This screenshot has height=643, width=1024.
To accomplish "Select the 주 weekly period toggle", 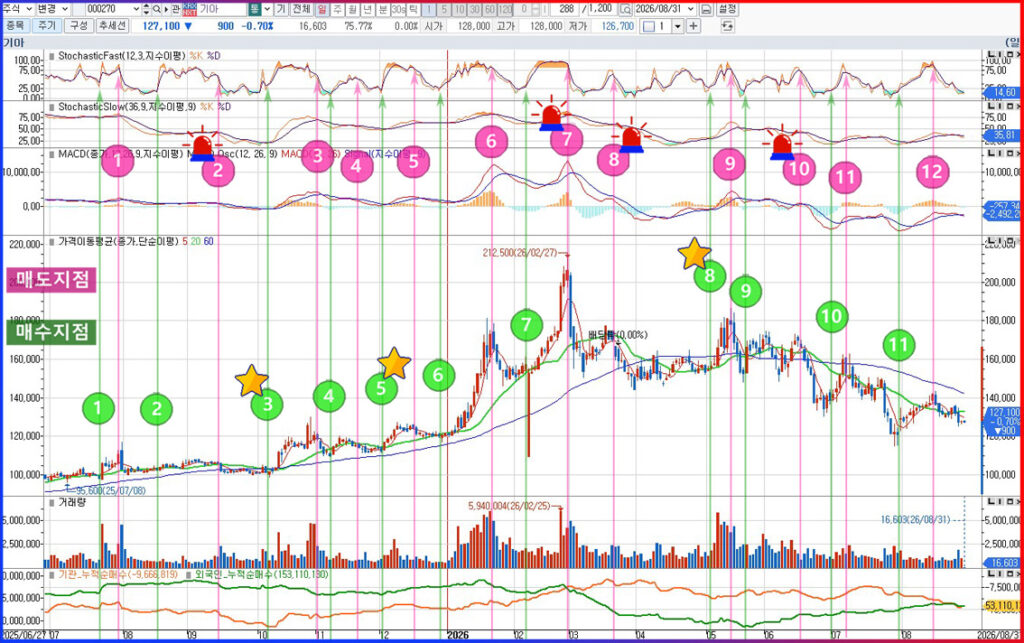I will [x=337, y=9].
